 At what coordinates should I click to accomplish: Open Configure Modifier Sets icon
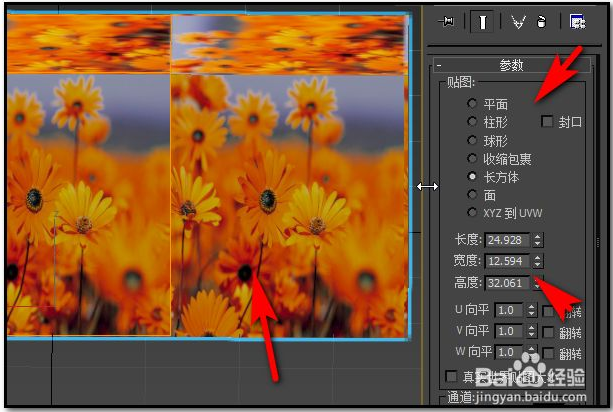pos(577,22)
